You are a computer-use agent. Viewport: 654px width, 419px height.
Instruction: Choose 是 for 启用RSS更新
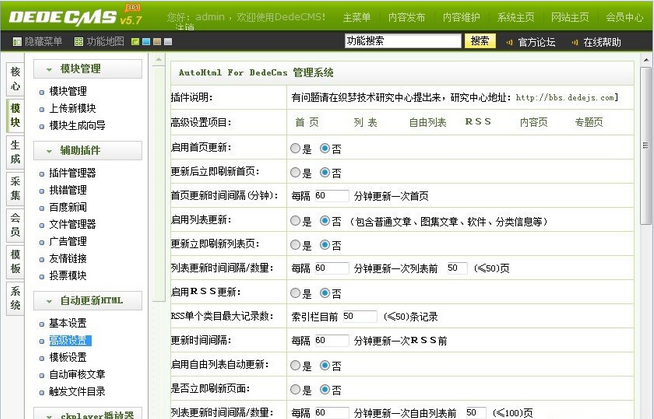pyautogui.click(x=294, y=294)
